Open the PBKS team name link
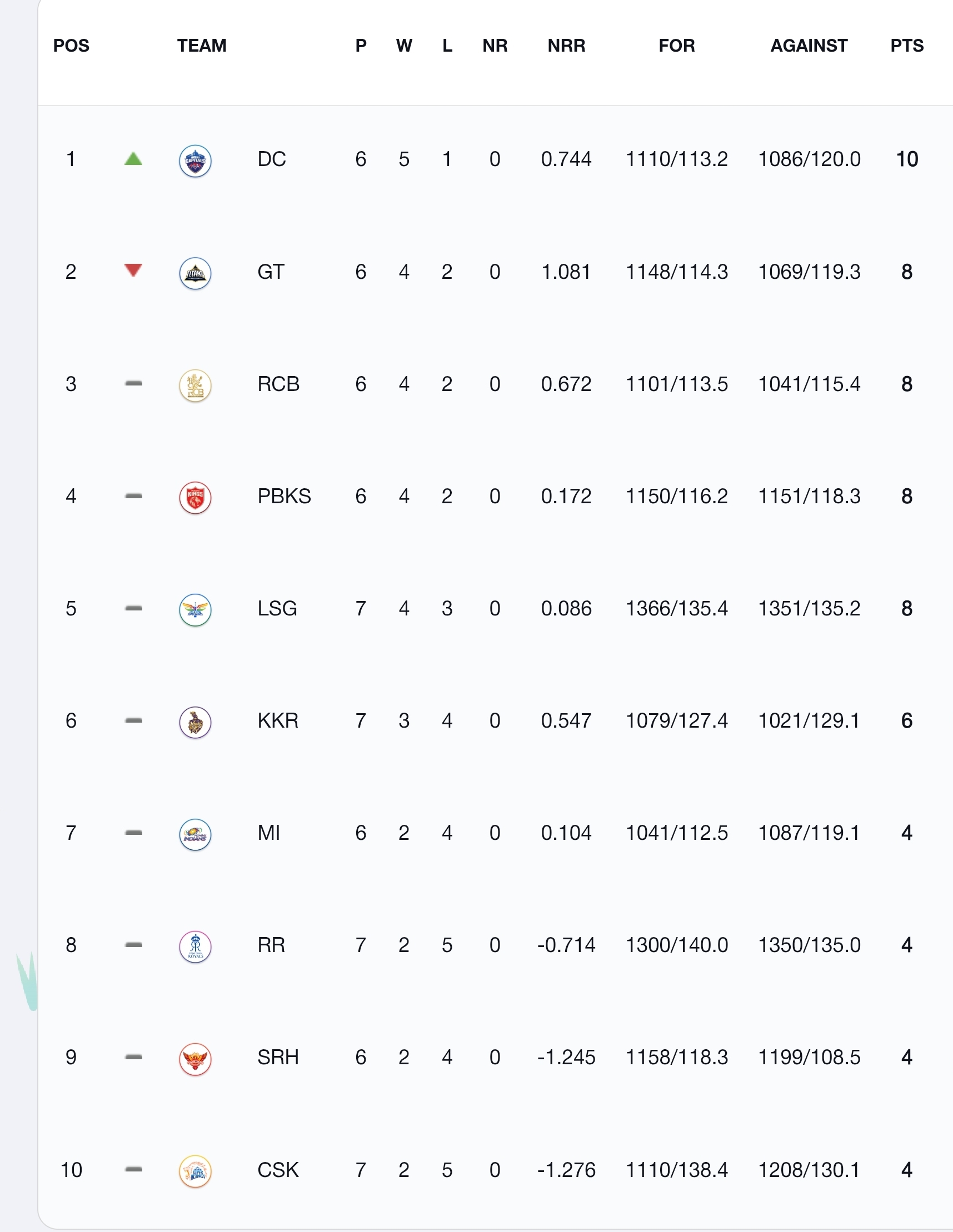Image resolution: width=953 pixels, height=1232 pixels. pos(285,496)
